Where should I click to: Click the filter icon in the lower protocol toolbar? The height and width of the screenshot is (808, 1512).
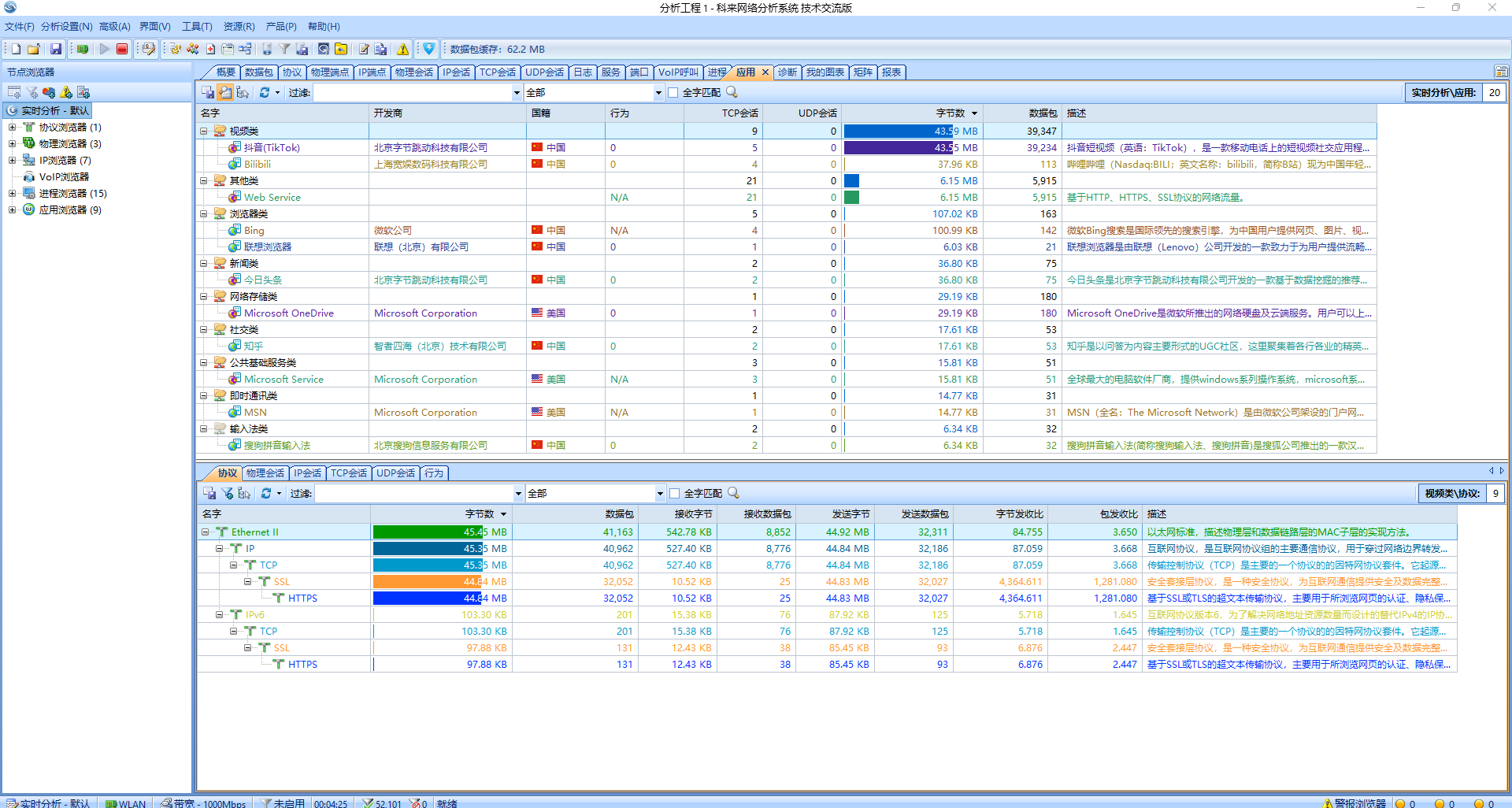pos(227,493)
